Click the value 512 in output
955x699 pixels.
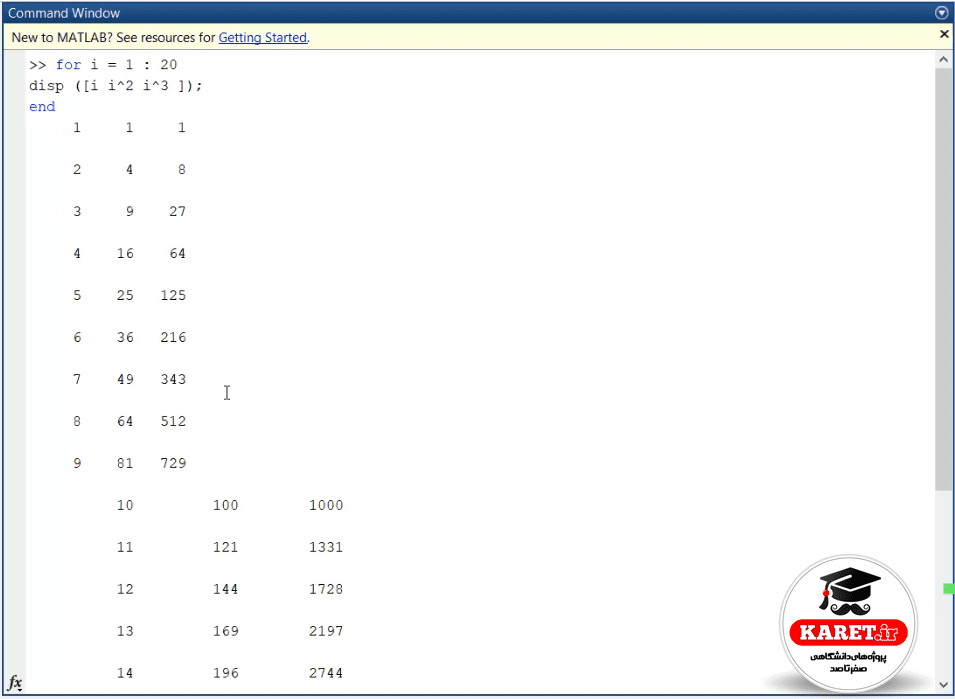(174, 421)
